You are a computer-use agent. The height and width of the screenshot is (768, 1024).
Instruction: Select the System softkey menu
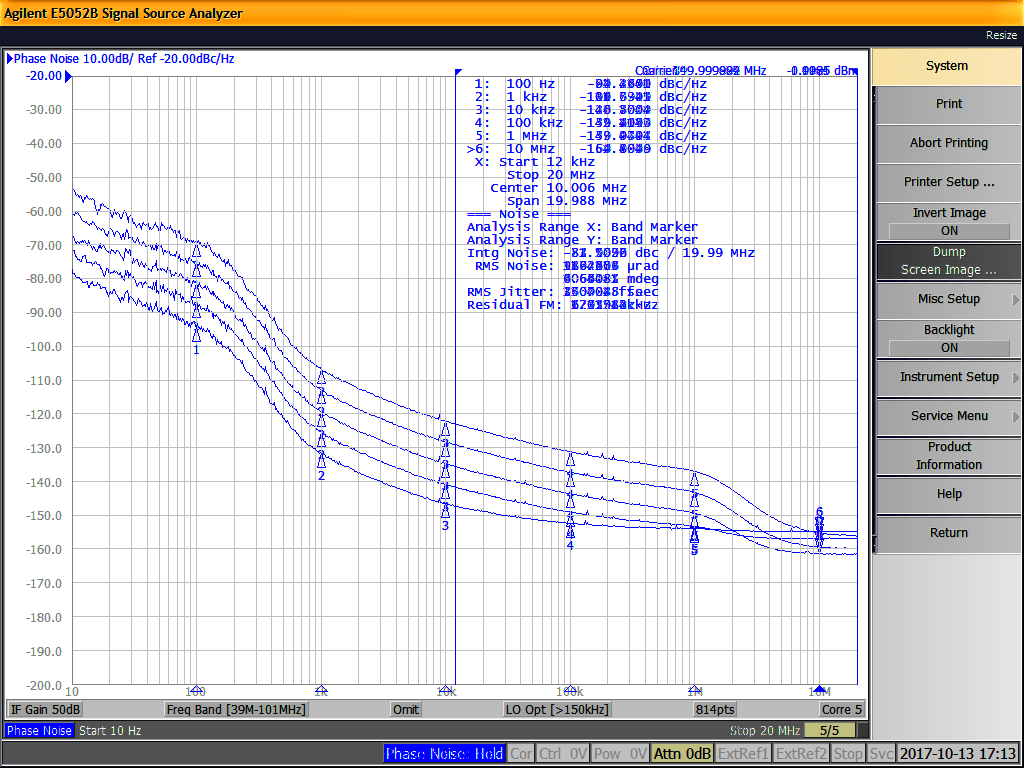pyautogui.click(x=946, y=65)
